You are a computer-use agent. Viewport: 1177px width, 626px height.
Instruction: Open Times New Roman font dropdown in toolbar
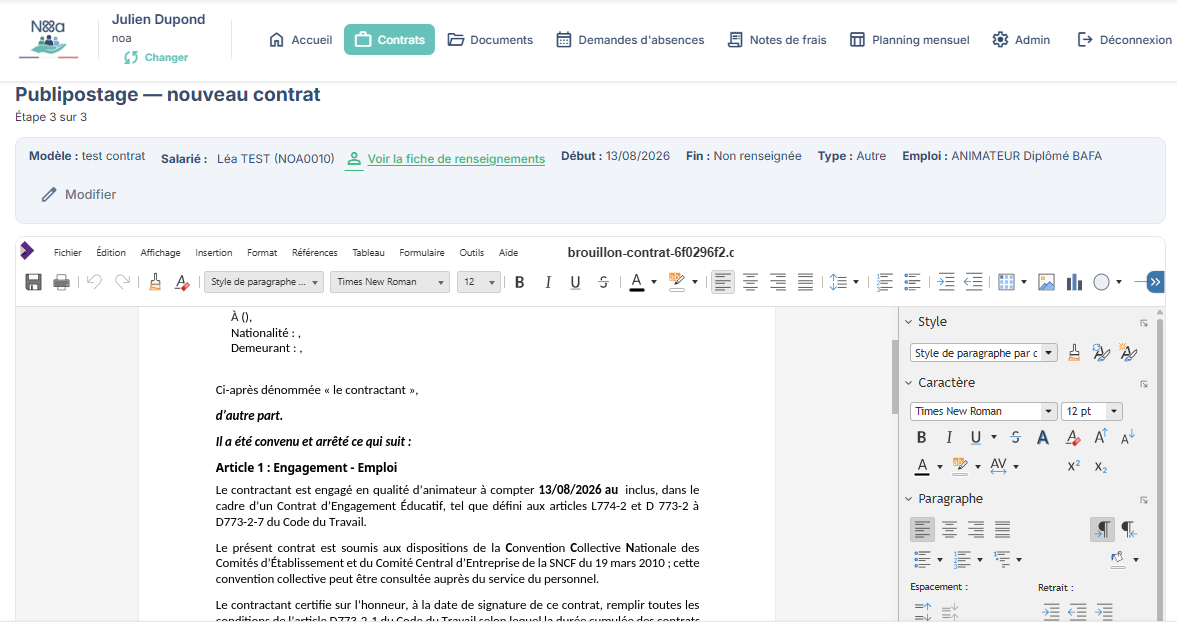390,282
